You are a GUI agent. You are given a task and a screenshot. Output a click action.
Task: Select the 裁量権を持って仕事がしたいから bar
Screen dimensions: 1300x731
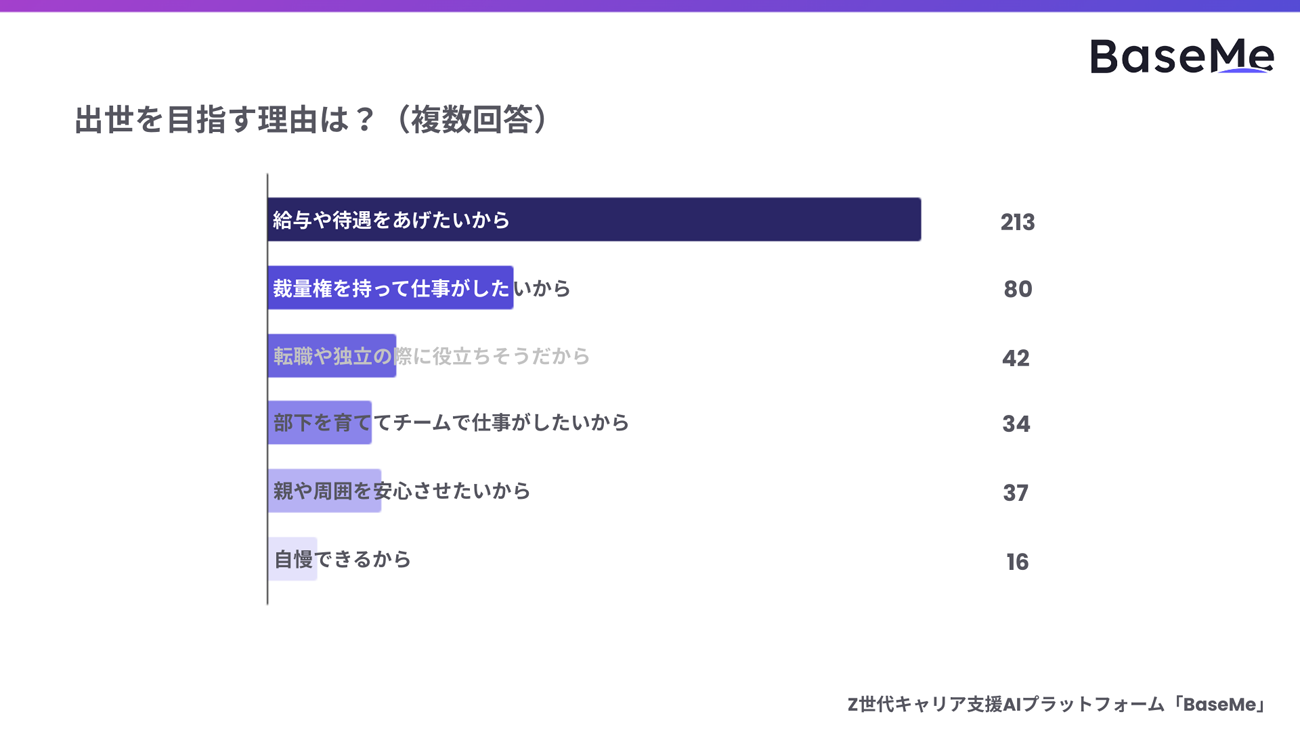(x=390, y=288)
